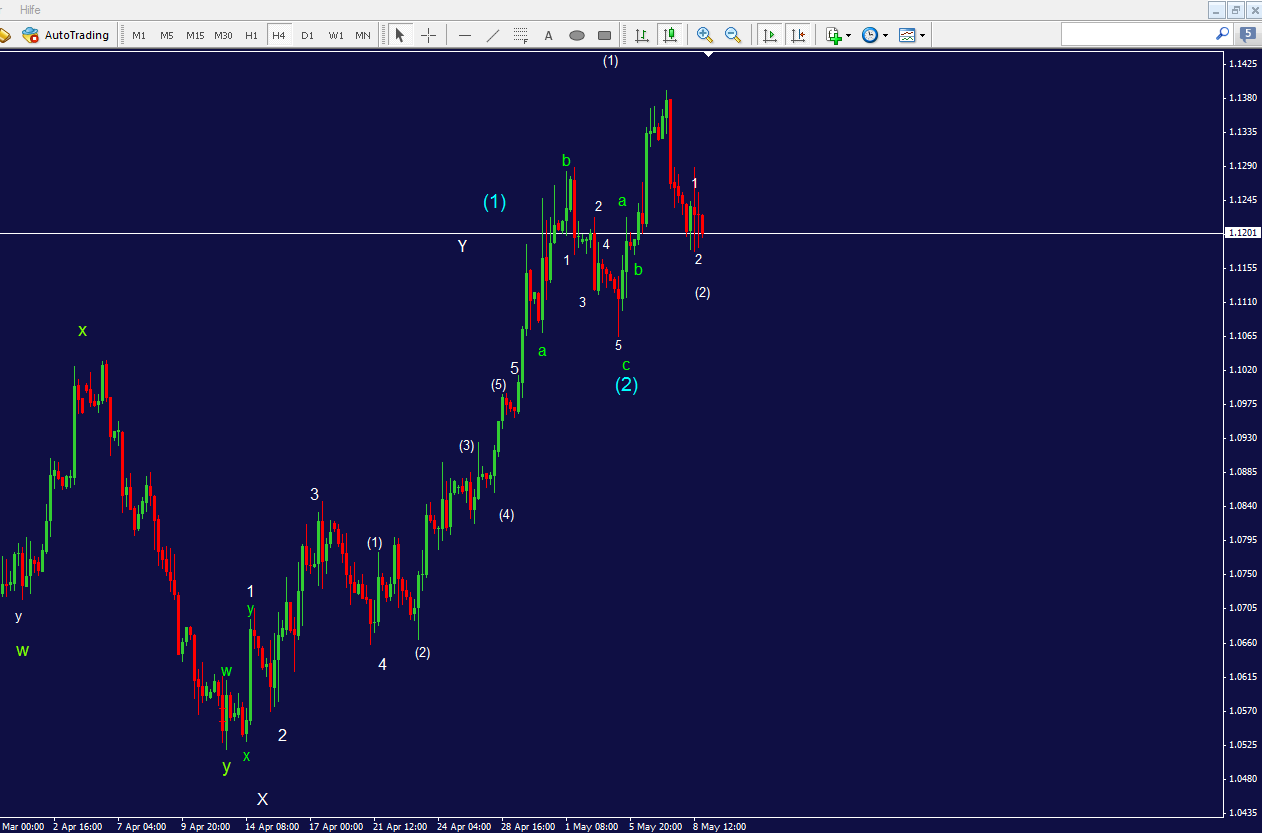Click inside the symbol search field
This screenshot has width=1262, height=833.
(x=1140, y=35)
